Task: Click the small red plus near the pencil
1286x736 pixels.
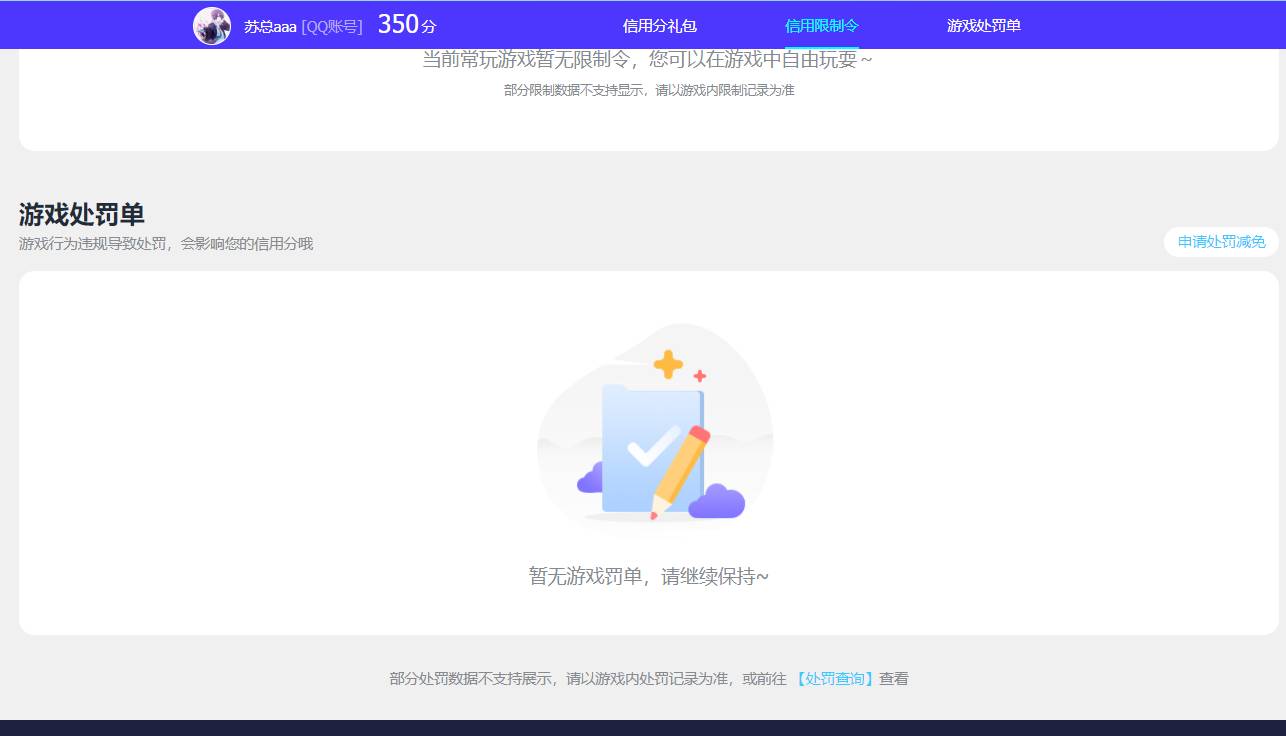Action: tap(701, 377)
